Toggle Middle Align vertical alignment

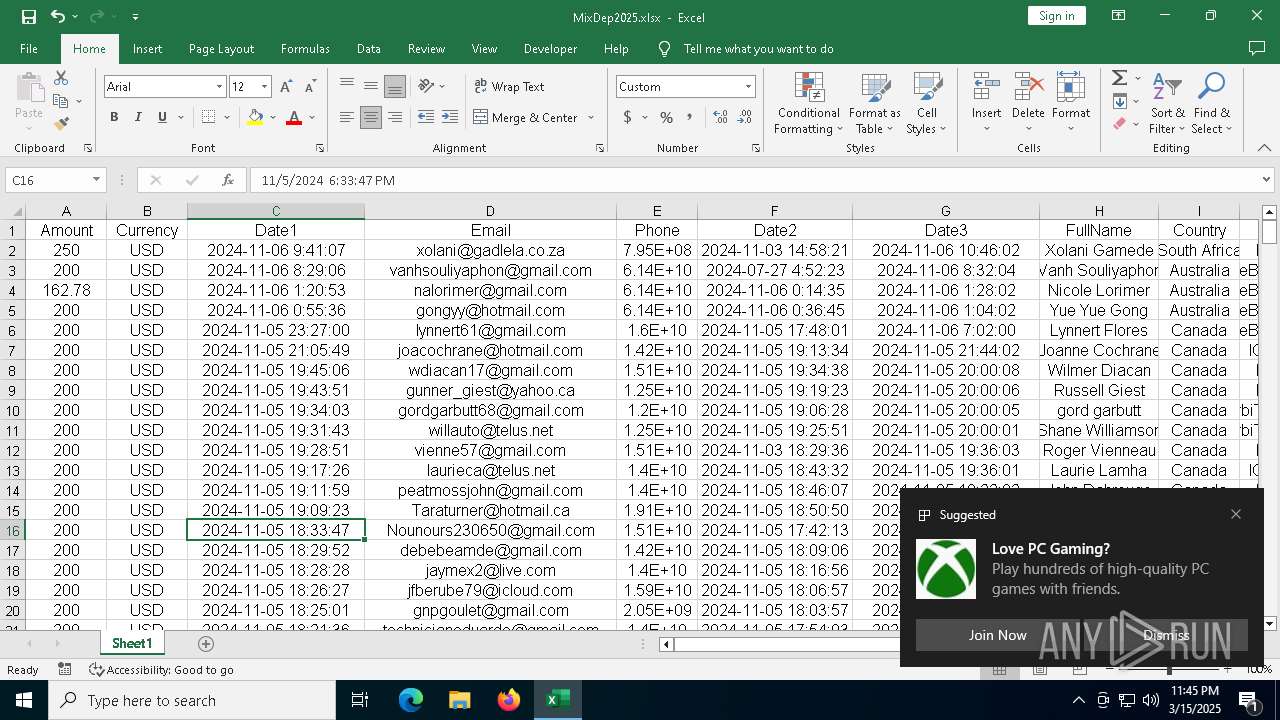click(x=371, y=86)
